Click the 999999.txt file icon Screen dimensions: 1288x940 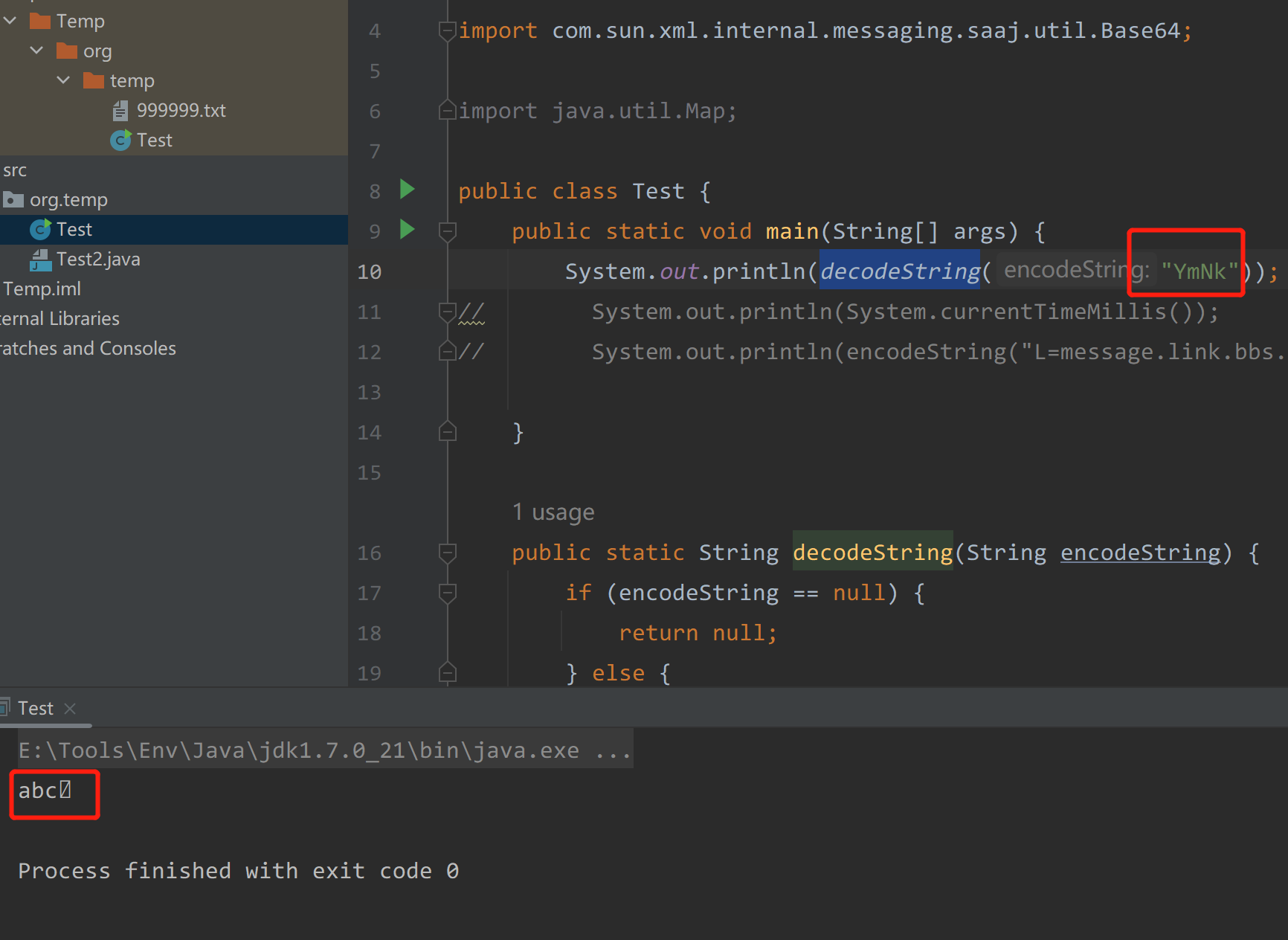coord(120,111)
